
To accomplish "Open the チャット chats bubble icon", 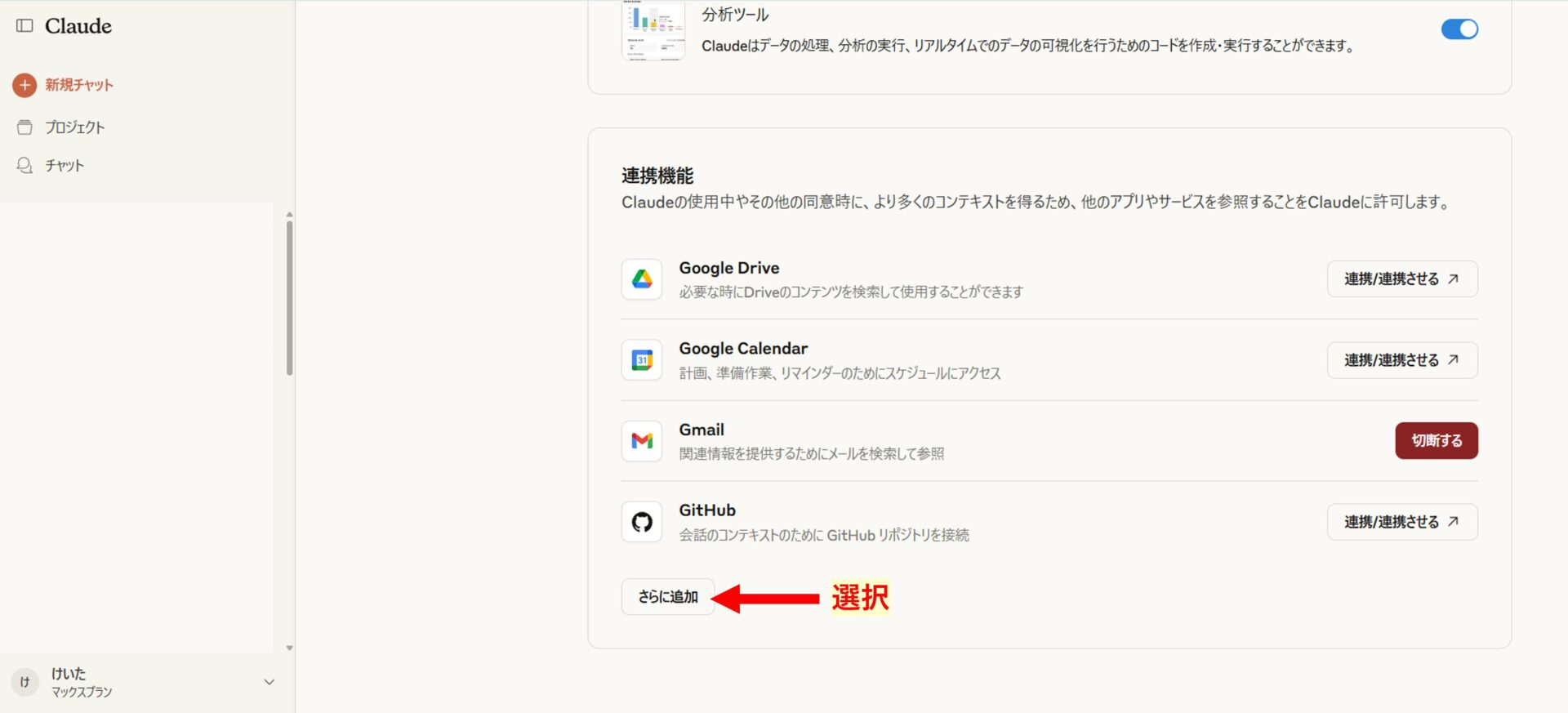I will pos(24,166).
